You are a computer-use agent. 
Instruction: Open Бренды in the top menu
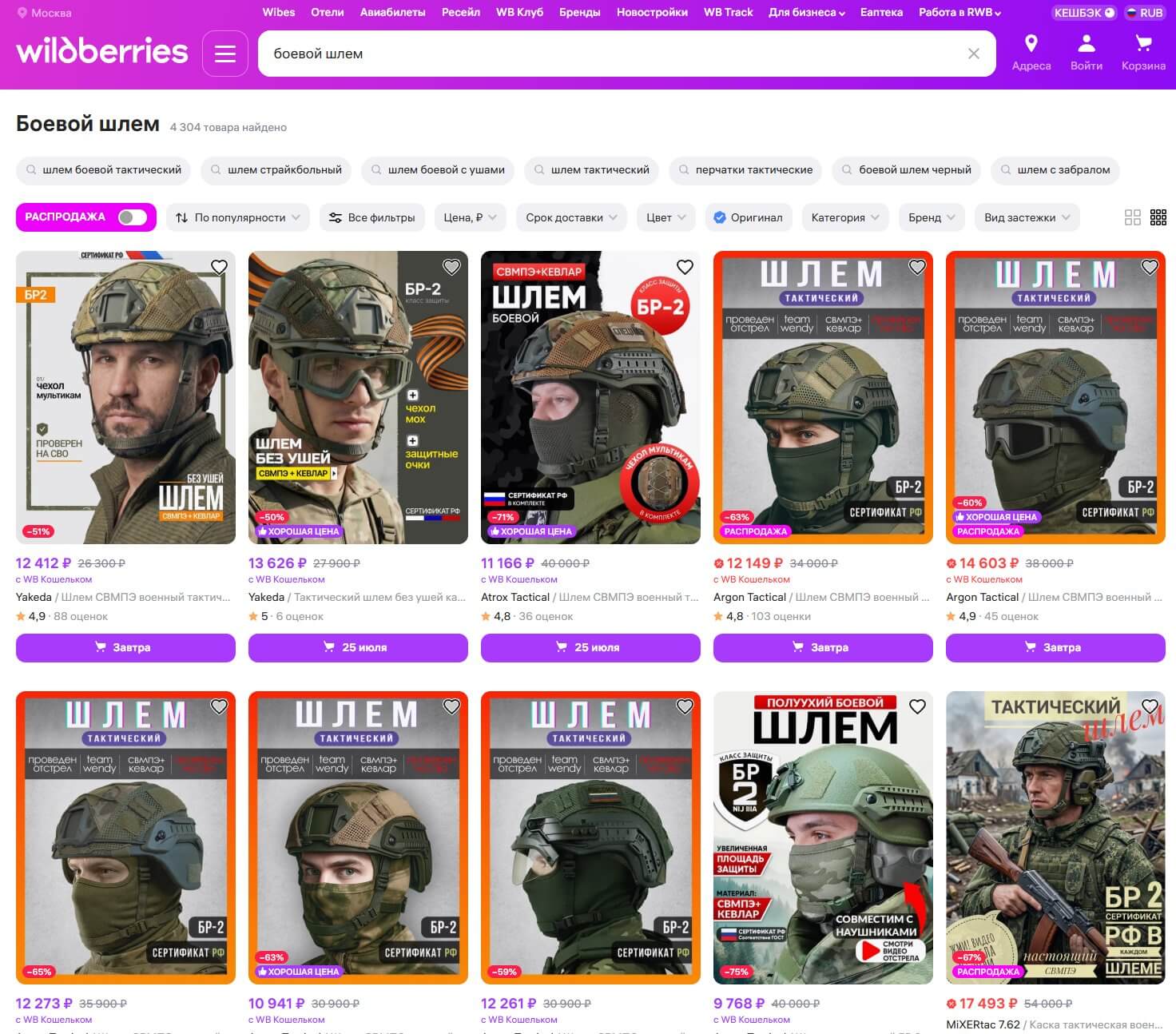(x=580, y=12)
